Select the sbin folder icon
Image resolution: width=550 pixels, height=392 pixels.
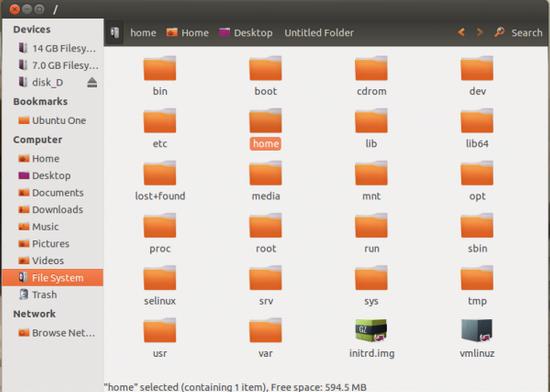pyautogui.click(x=477, y=225)
